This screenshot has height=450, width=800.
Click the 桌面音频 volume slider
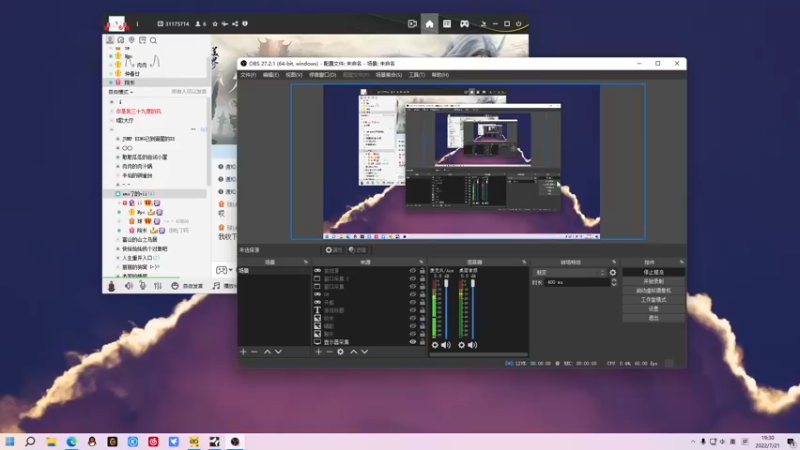click(x=473, y=309)
